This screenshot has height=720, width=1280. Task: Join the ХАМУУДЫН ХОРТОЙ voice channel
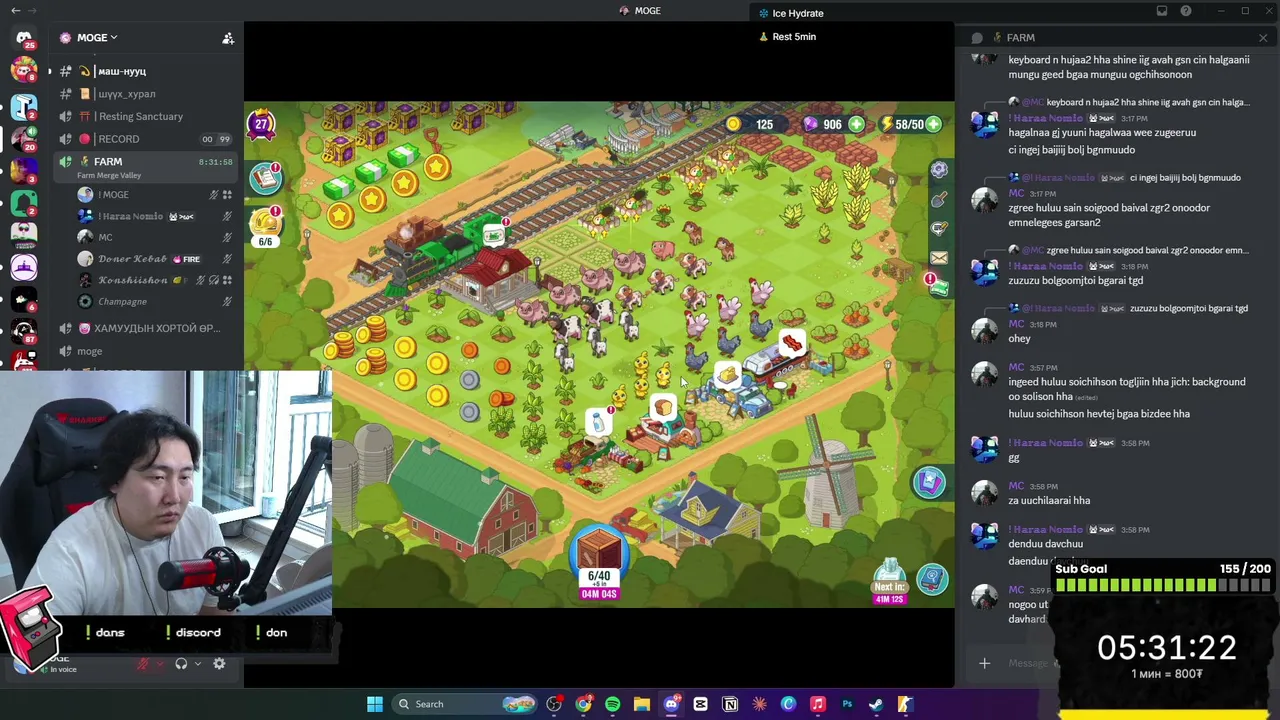[x=146, y=328]
